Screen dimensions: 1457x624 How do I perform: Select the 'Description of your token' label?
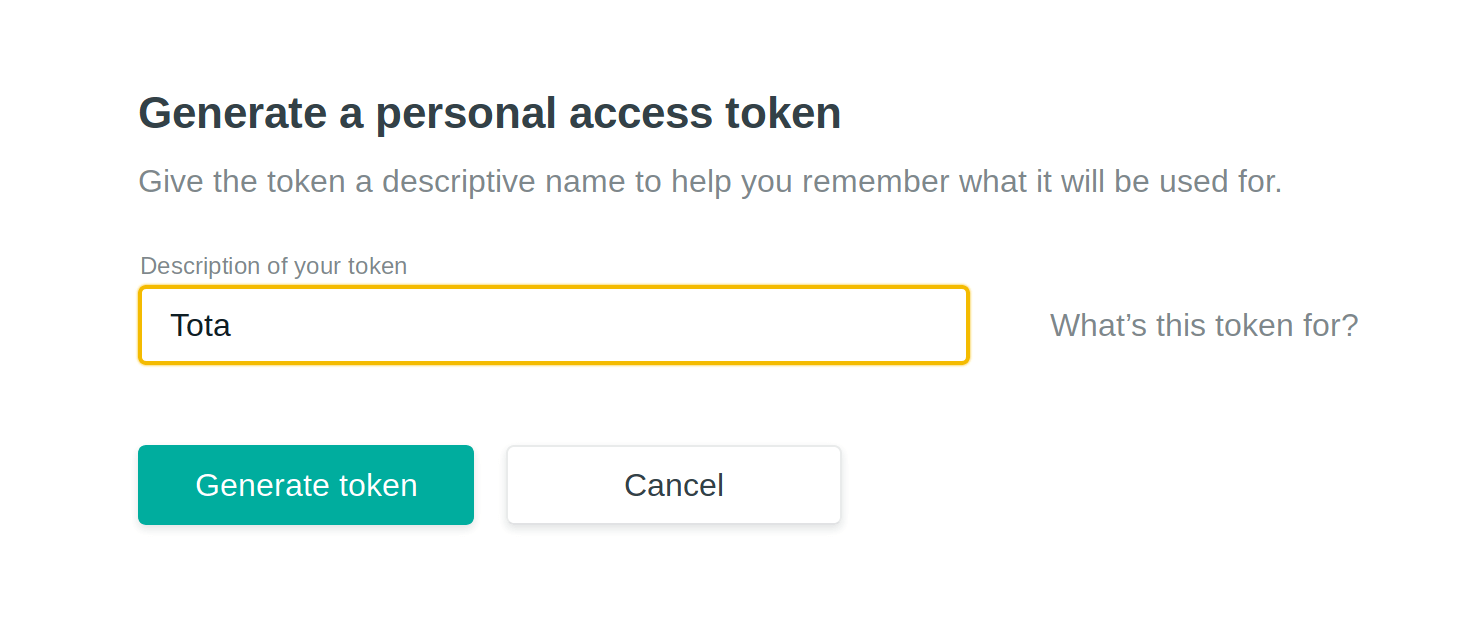[273, 265]
